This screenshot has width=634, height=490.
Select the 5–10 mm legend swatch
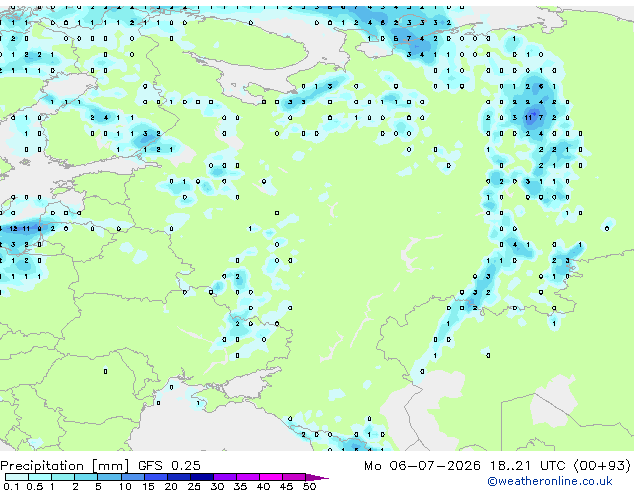pyautogui.click(x=110, y=477)
